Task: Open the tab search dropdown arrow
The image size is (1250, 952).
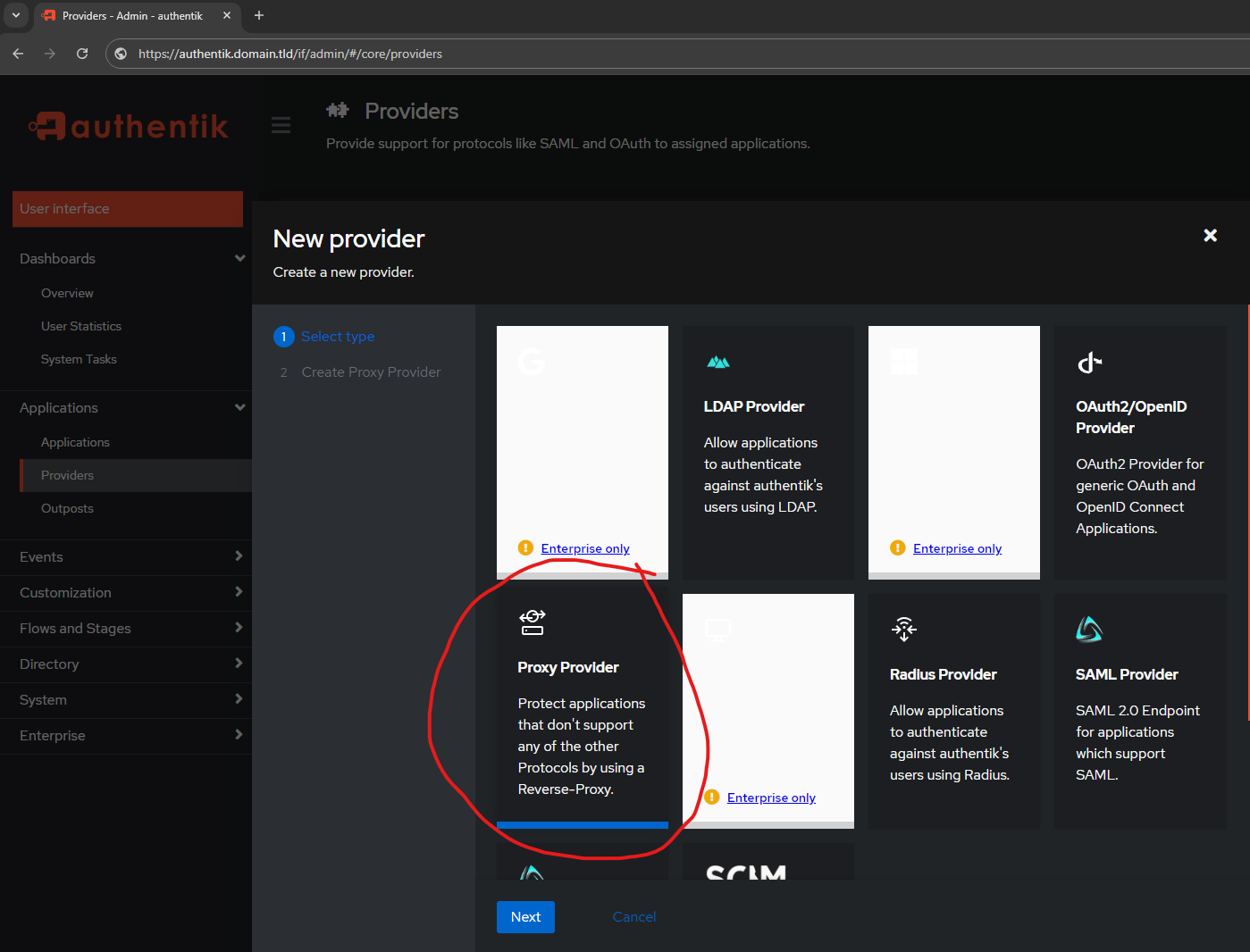Action: tap(16, 15)
